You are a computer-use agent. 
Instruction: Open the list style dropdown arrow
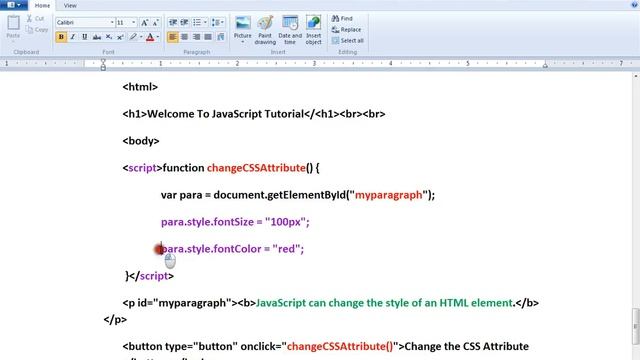205,22
